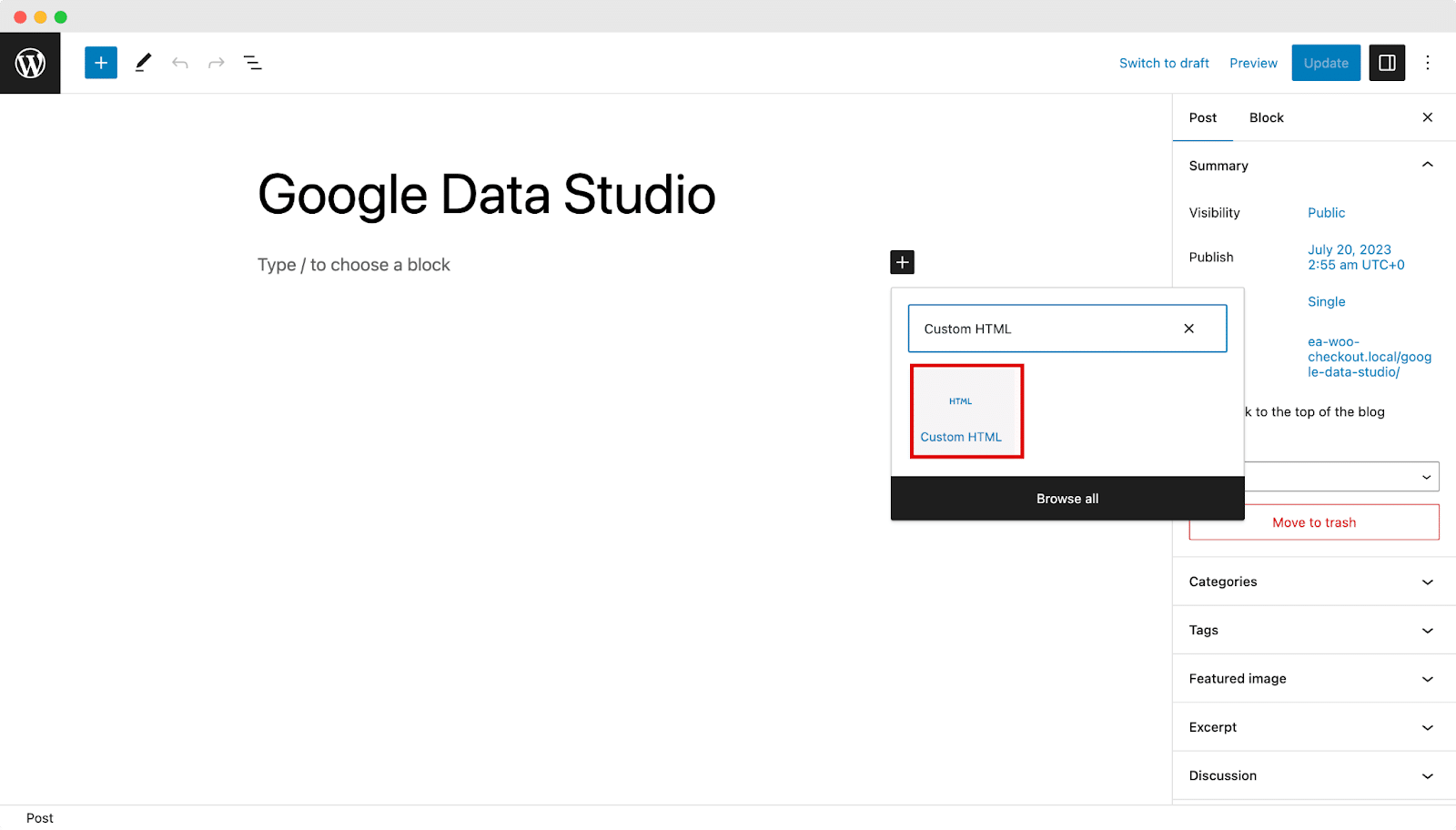
Task: Click the Single template link
Action: pyautogui.click(x=1326, y=301)
